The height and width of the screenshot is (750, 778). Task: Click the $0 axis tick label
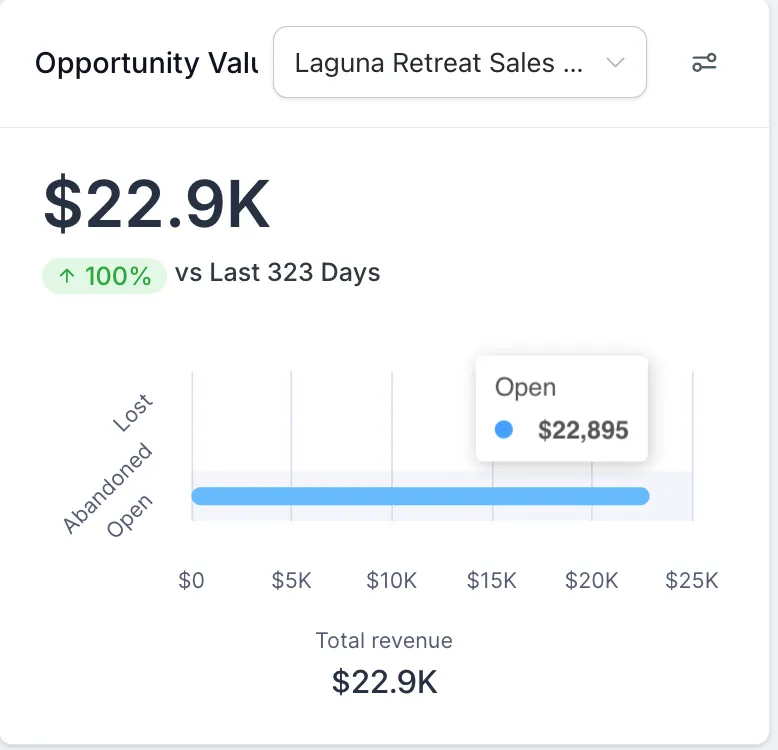pyautogui.click(x=191, y=581)
